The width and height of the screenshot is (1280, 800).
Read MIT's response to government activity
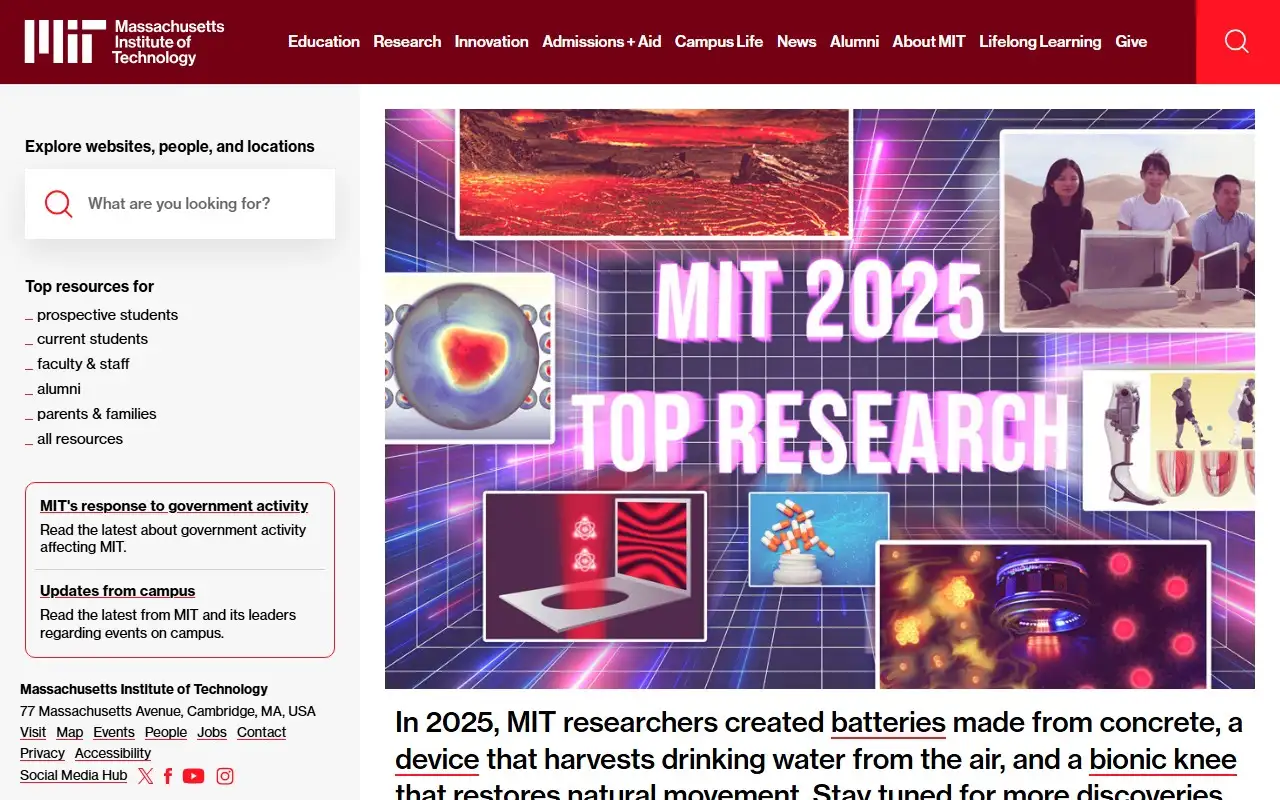click(x=174, y=506)
